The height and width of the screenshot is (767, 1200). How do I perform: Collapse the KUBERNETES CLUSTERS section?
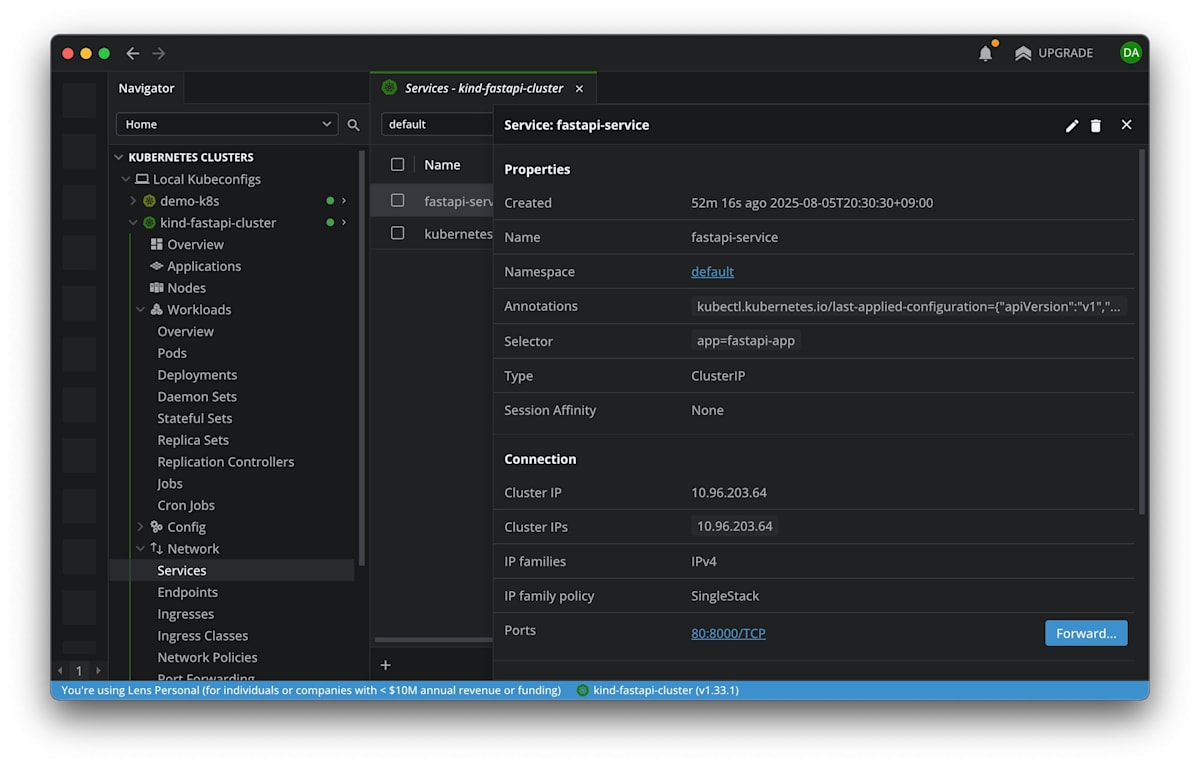119,157
